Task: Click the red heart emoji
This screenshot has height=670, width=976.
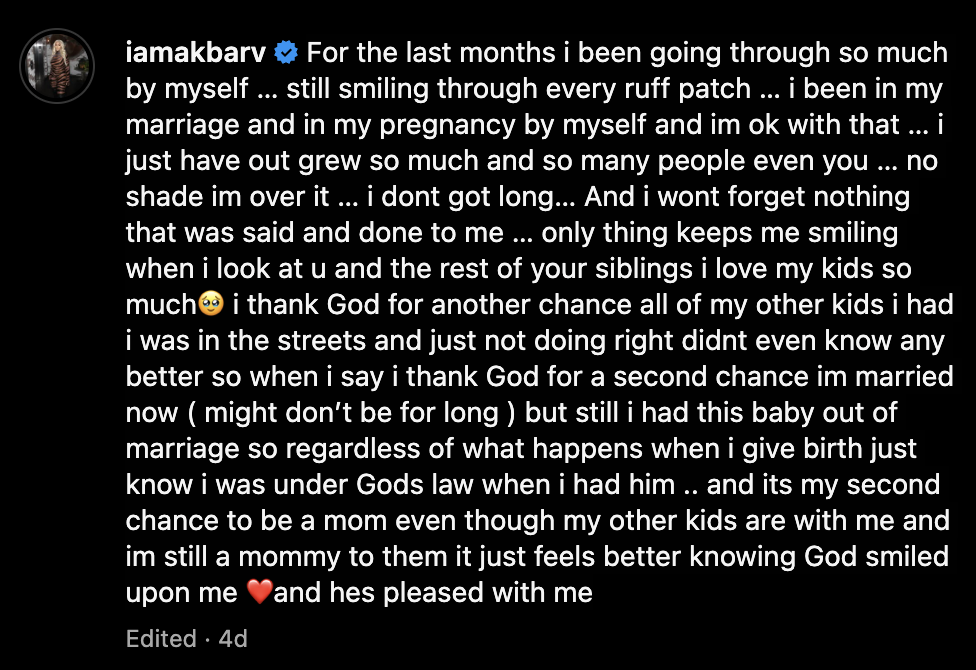Action: [258, 593]
